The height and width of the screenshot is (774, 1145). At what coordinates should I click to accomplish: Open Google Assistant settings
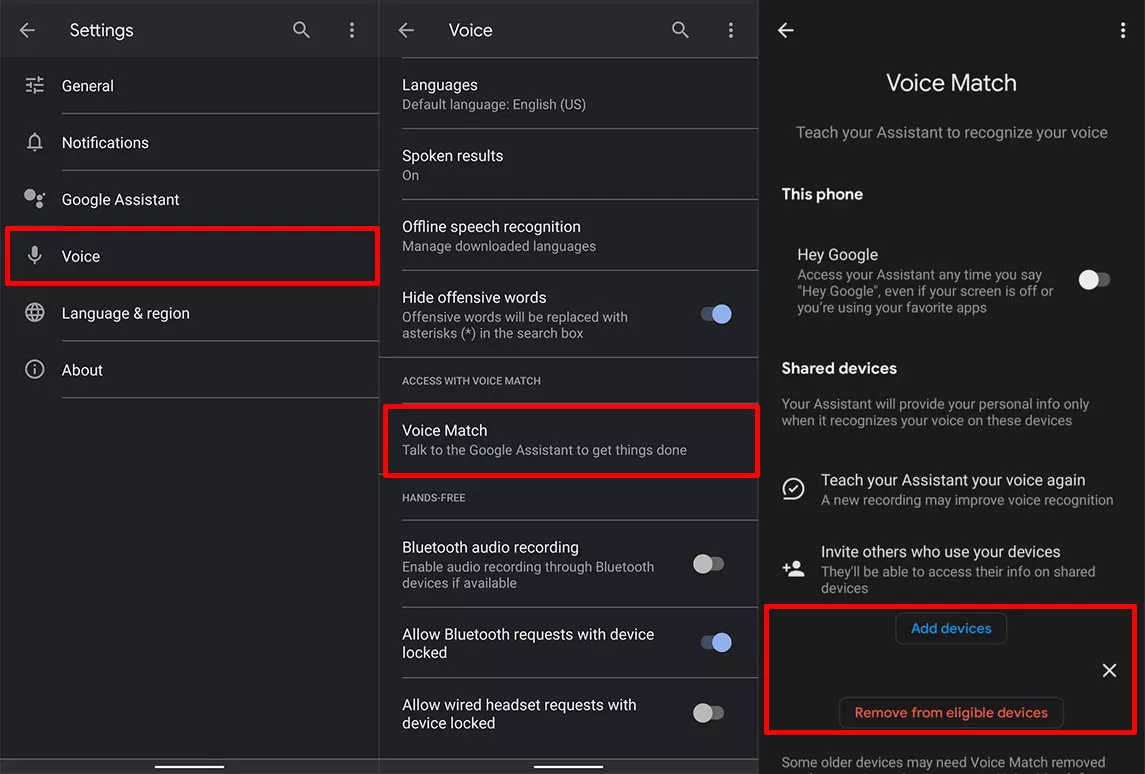[x=120, y=200]
